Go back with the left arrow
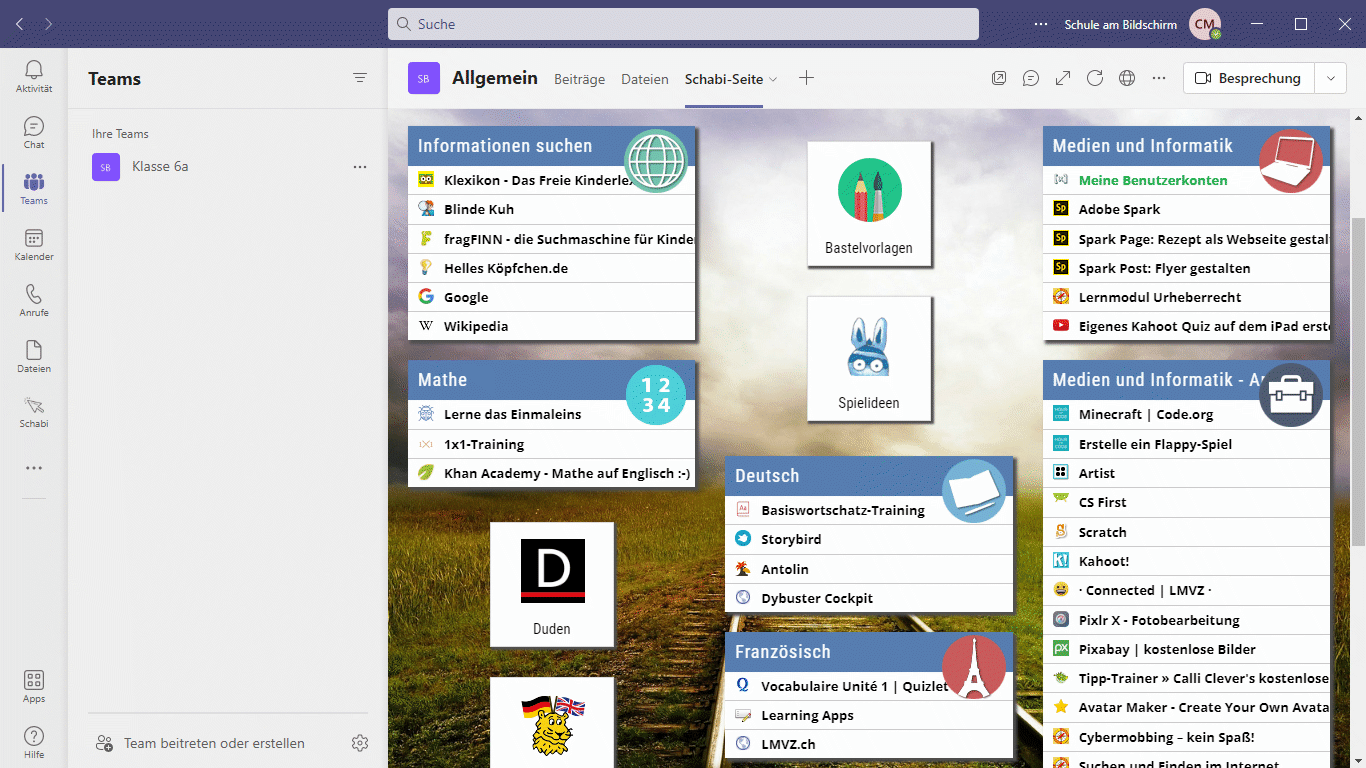The height and width of the screenshot is (768, 1366). [x=19, y=23]
